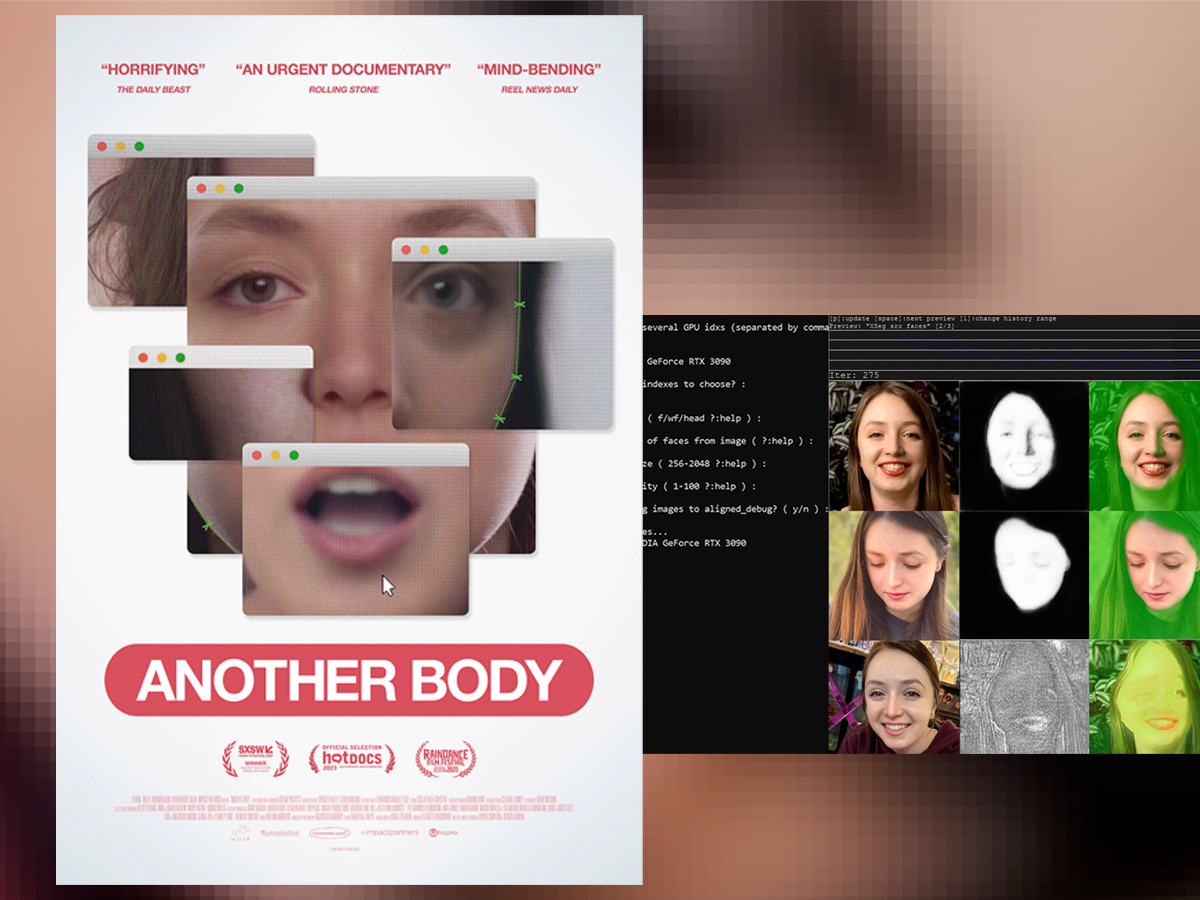Click the green dot on the hair window
Screen dimensions: 1200x900
[x=139, y=146]
